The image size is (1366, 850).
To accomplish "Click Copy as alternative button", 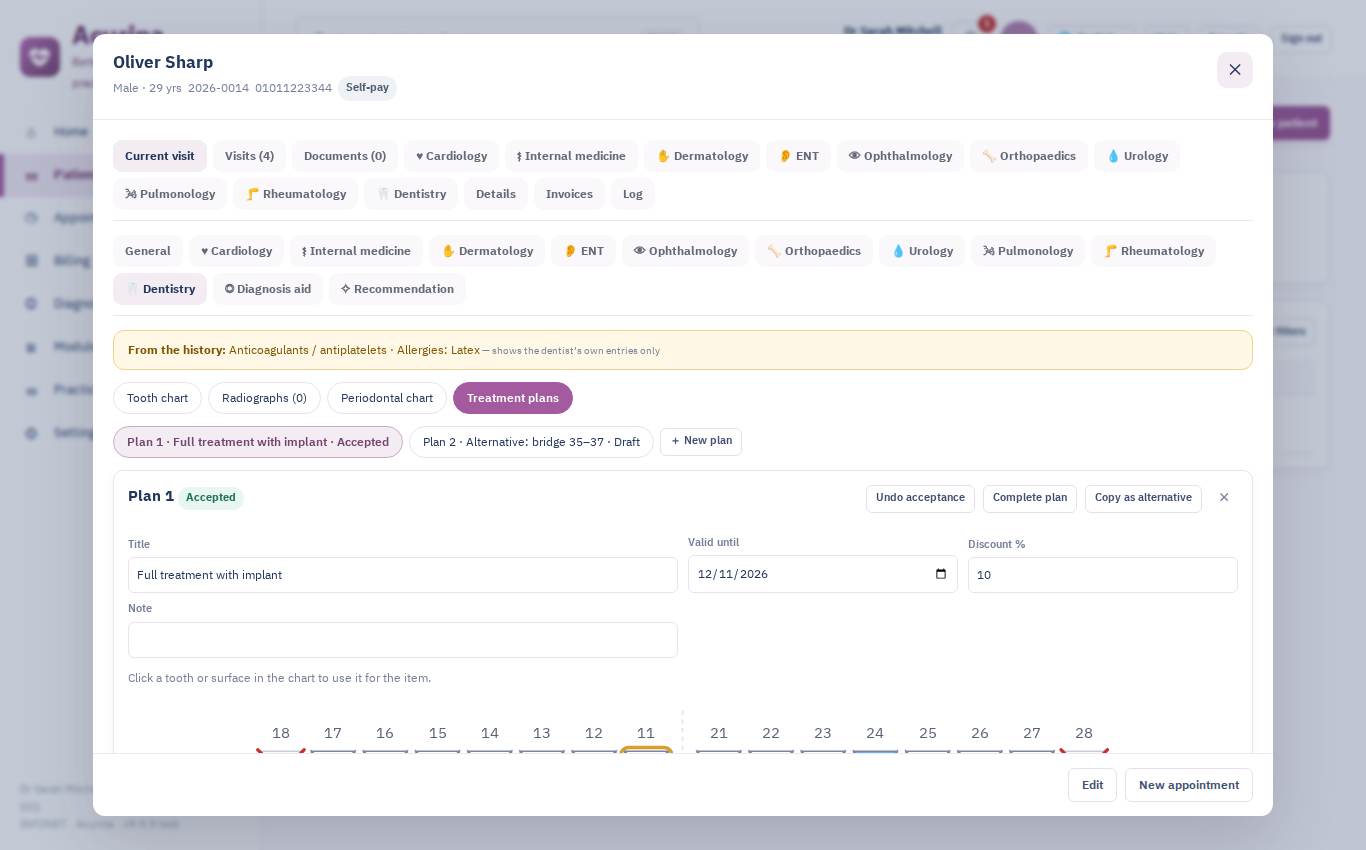I will point(1143,498).
